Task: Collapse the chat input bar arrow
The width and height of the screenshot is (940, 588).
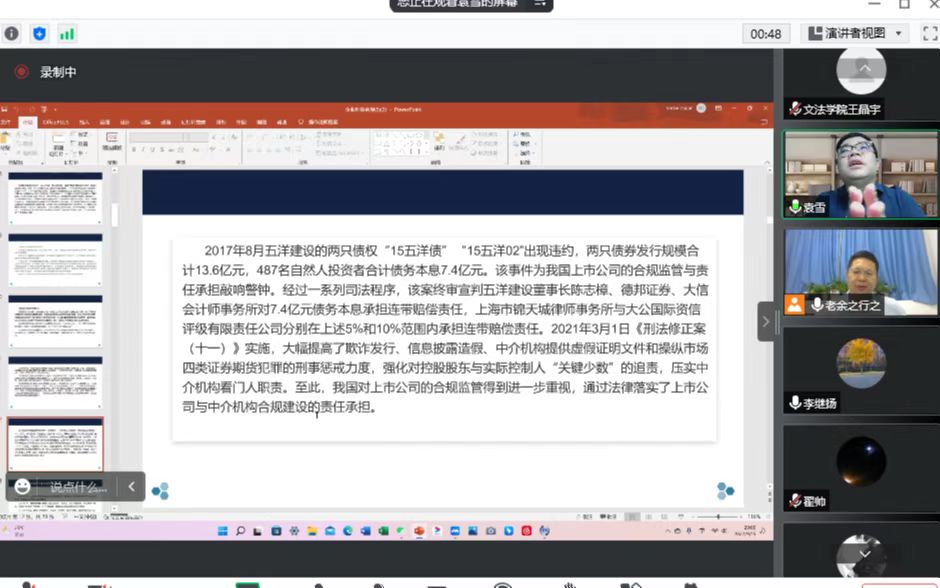Action: 131,487
